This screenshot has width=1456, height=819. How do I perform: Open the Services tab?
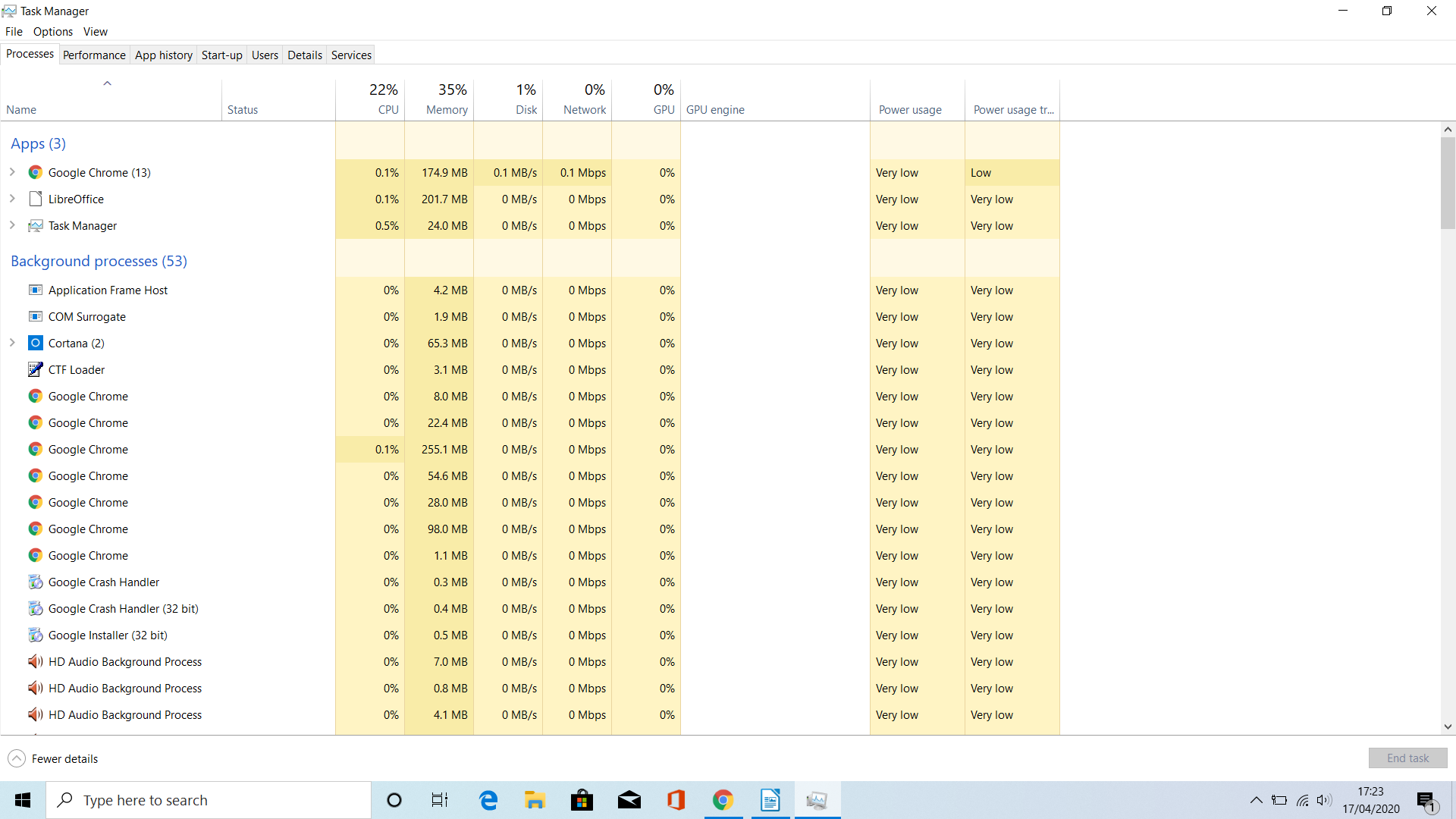[x=351, y=55]
